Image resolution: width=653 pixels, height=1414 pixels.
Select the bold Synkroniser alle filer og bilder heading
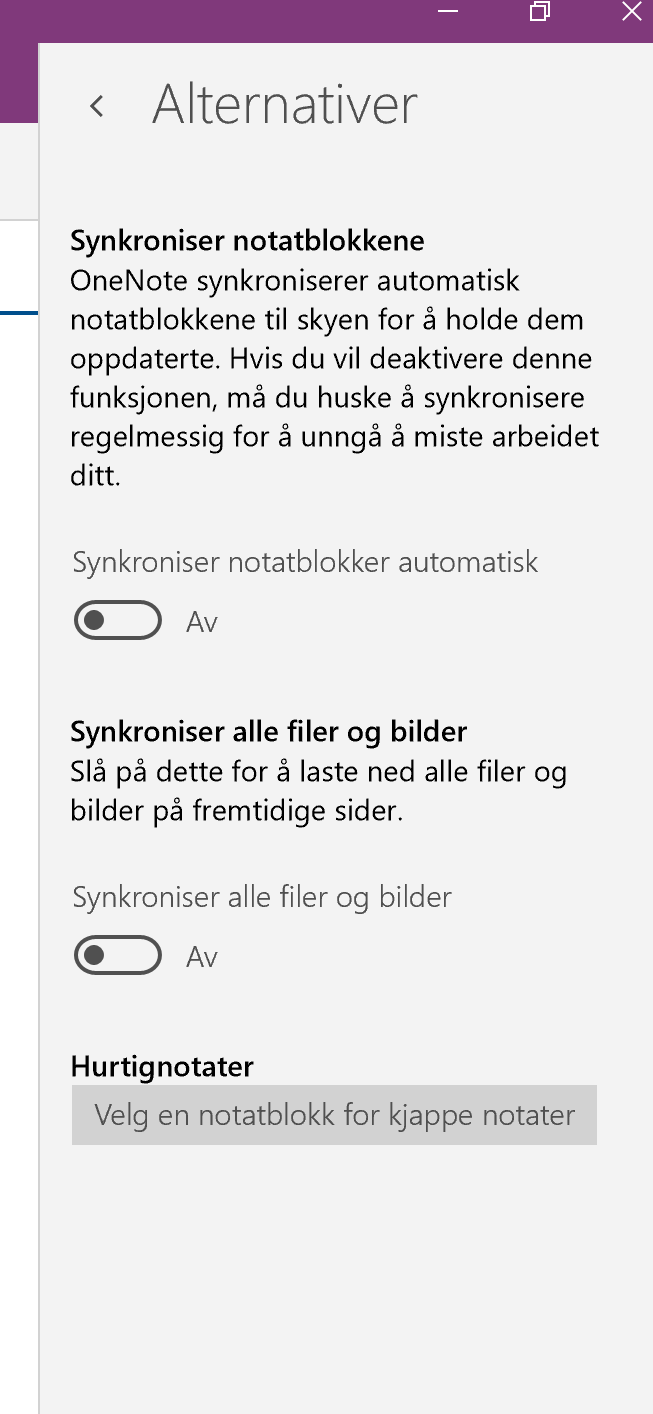(269, 732)
